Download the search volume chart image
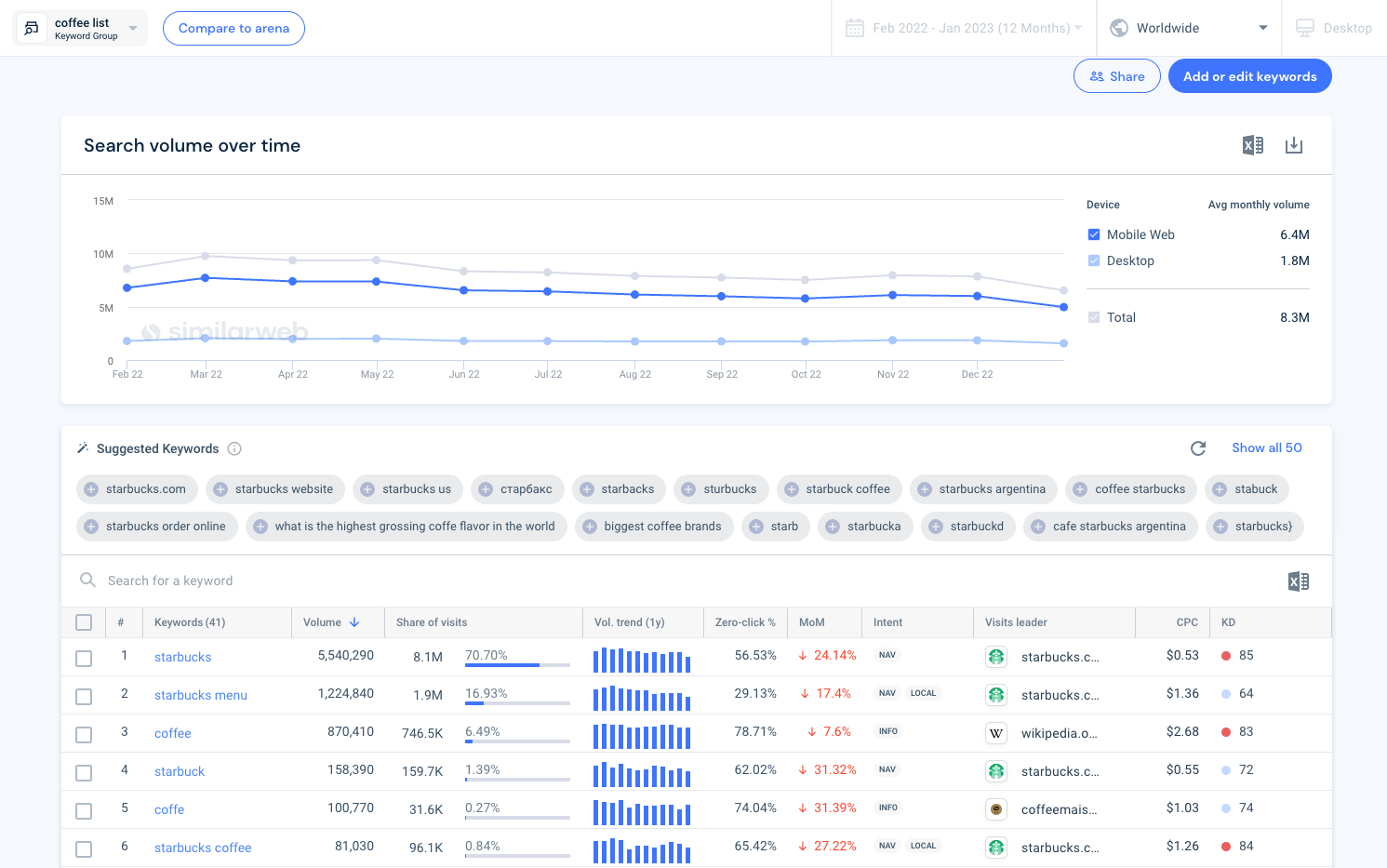Screen dimensions: 1387x868 click(1293, 145)
